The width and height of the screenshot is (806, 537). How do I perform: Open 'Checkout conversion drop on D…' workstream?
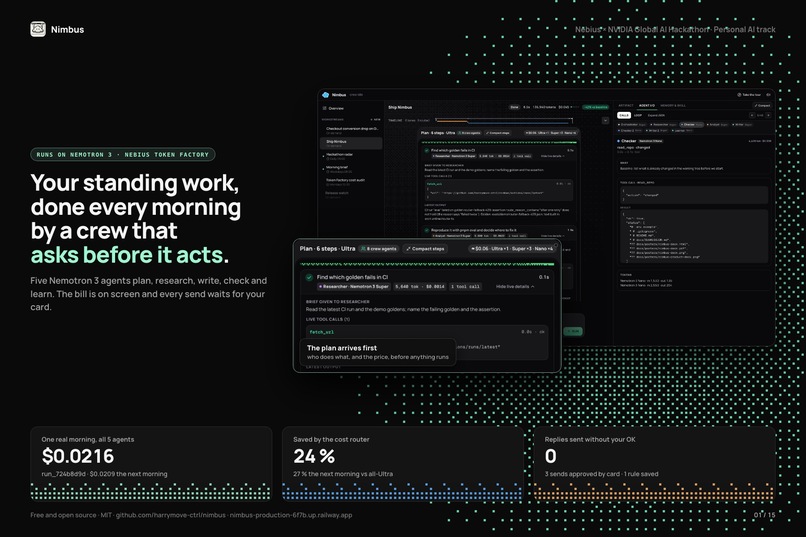[352, 130]
